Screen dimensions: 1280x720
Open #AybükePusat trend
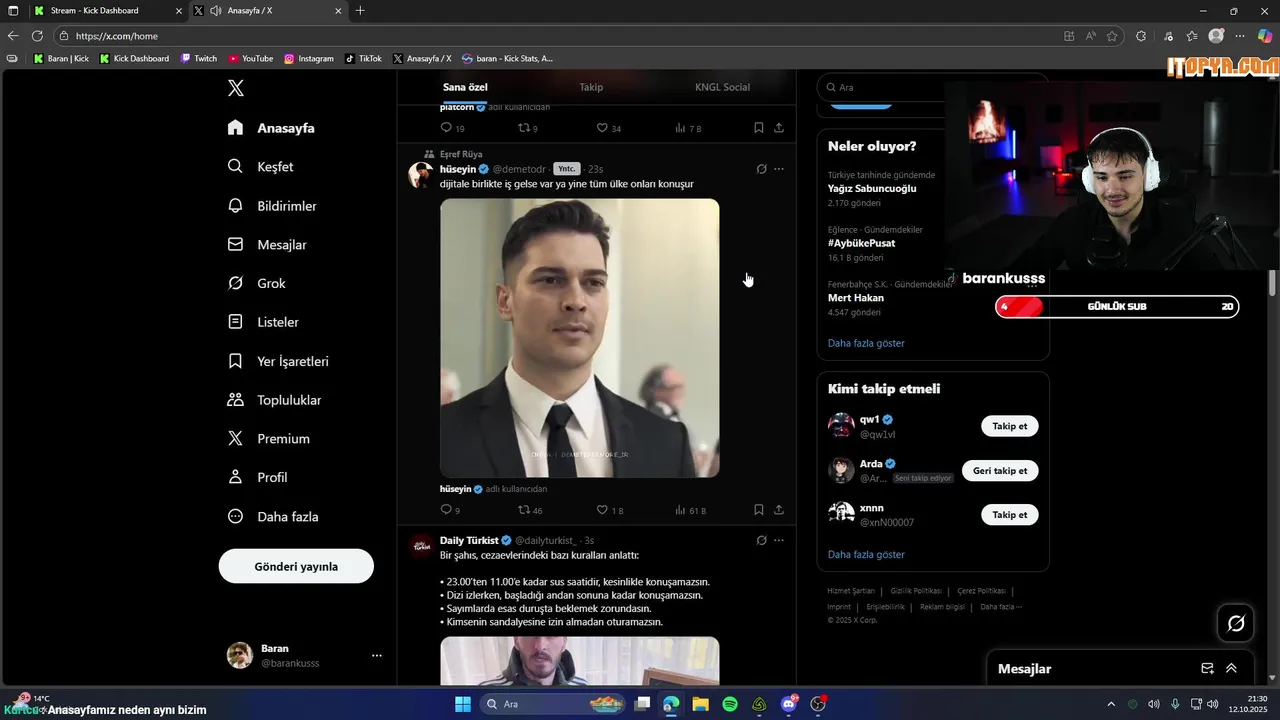tap(861, 243)
